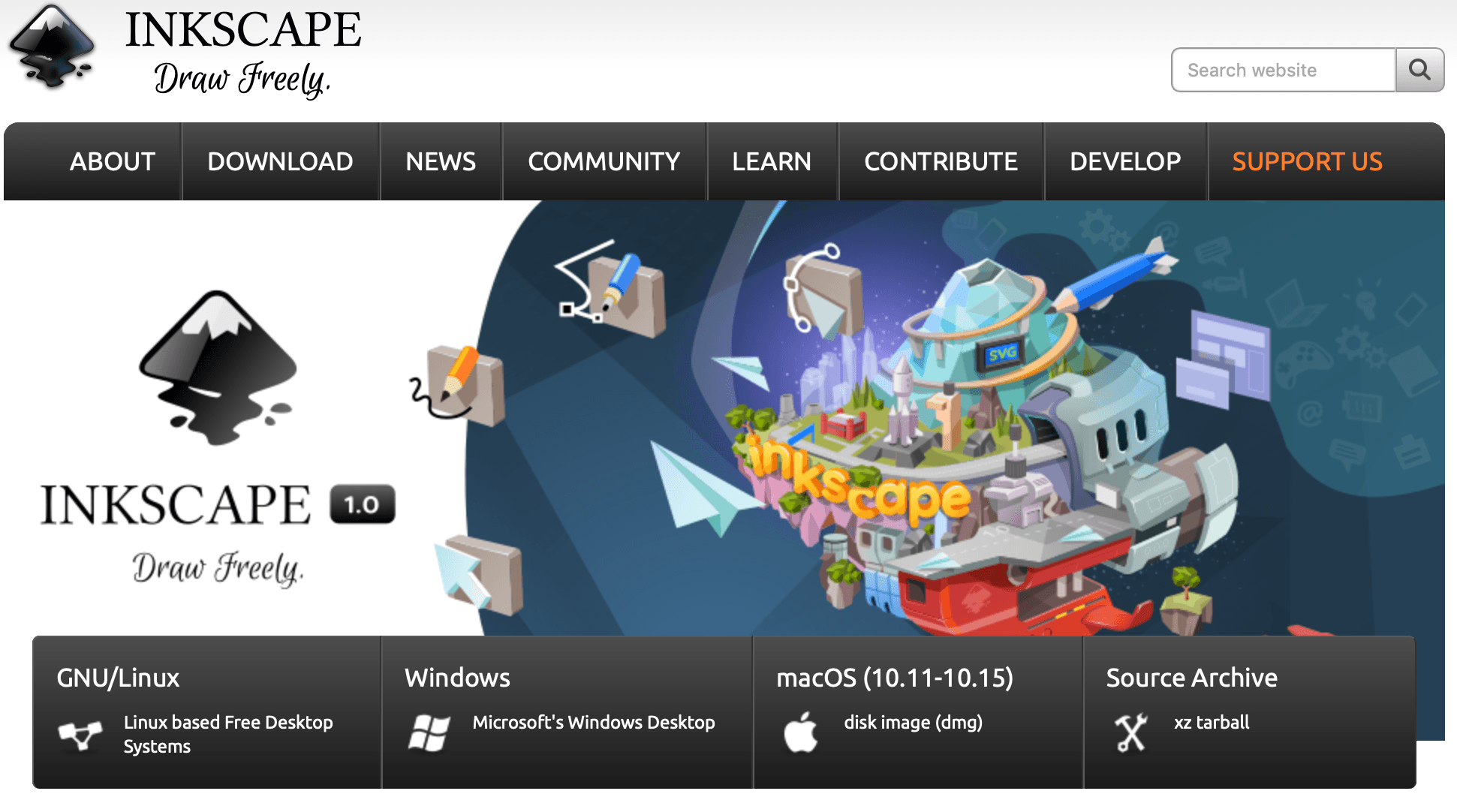Open the LEARN menu
This screenshot has width=1457, height=812.
[771, 161]
